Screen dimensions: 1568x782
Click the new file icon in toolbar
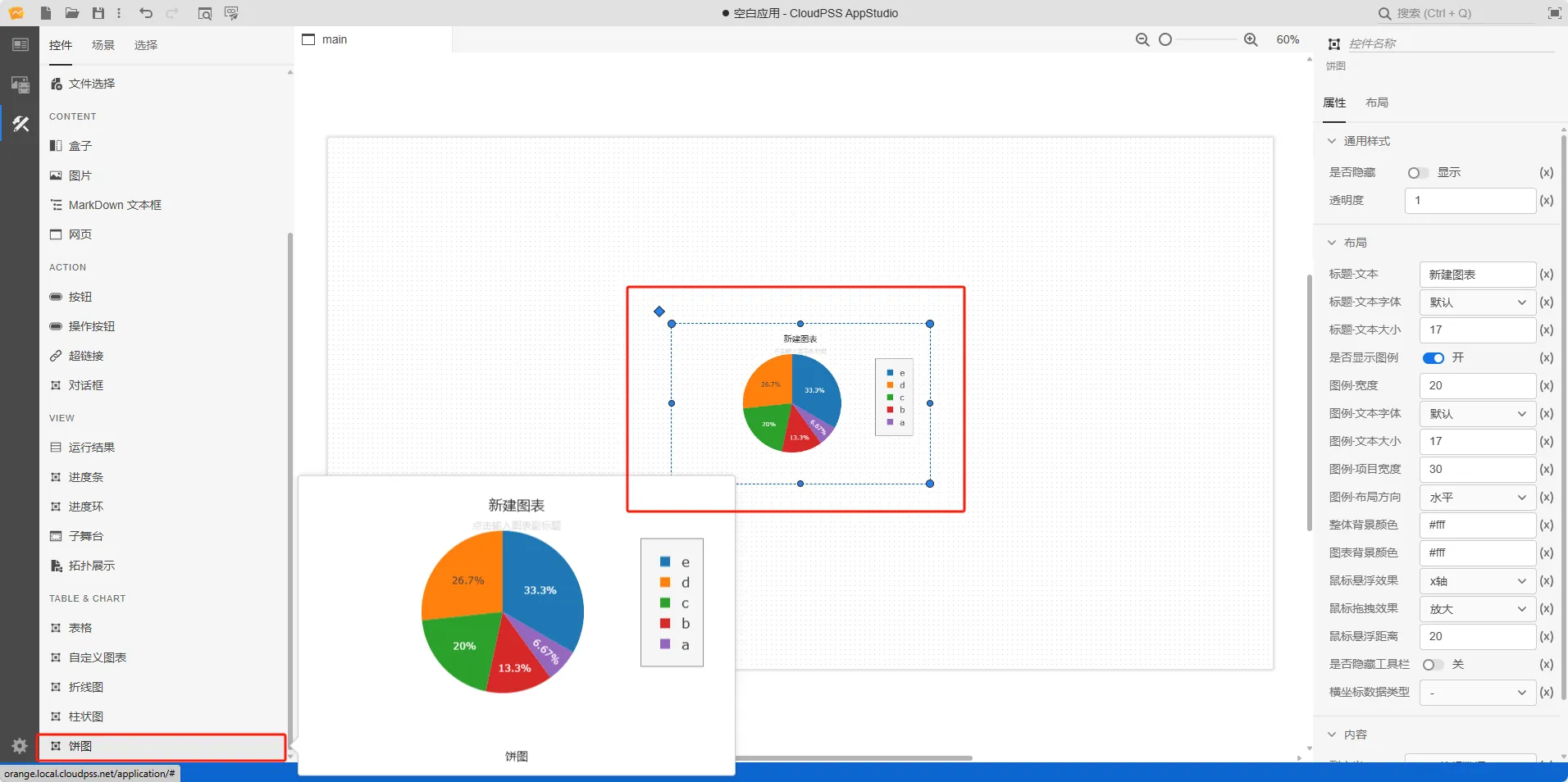[x=46, y=13]
